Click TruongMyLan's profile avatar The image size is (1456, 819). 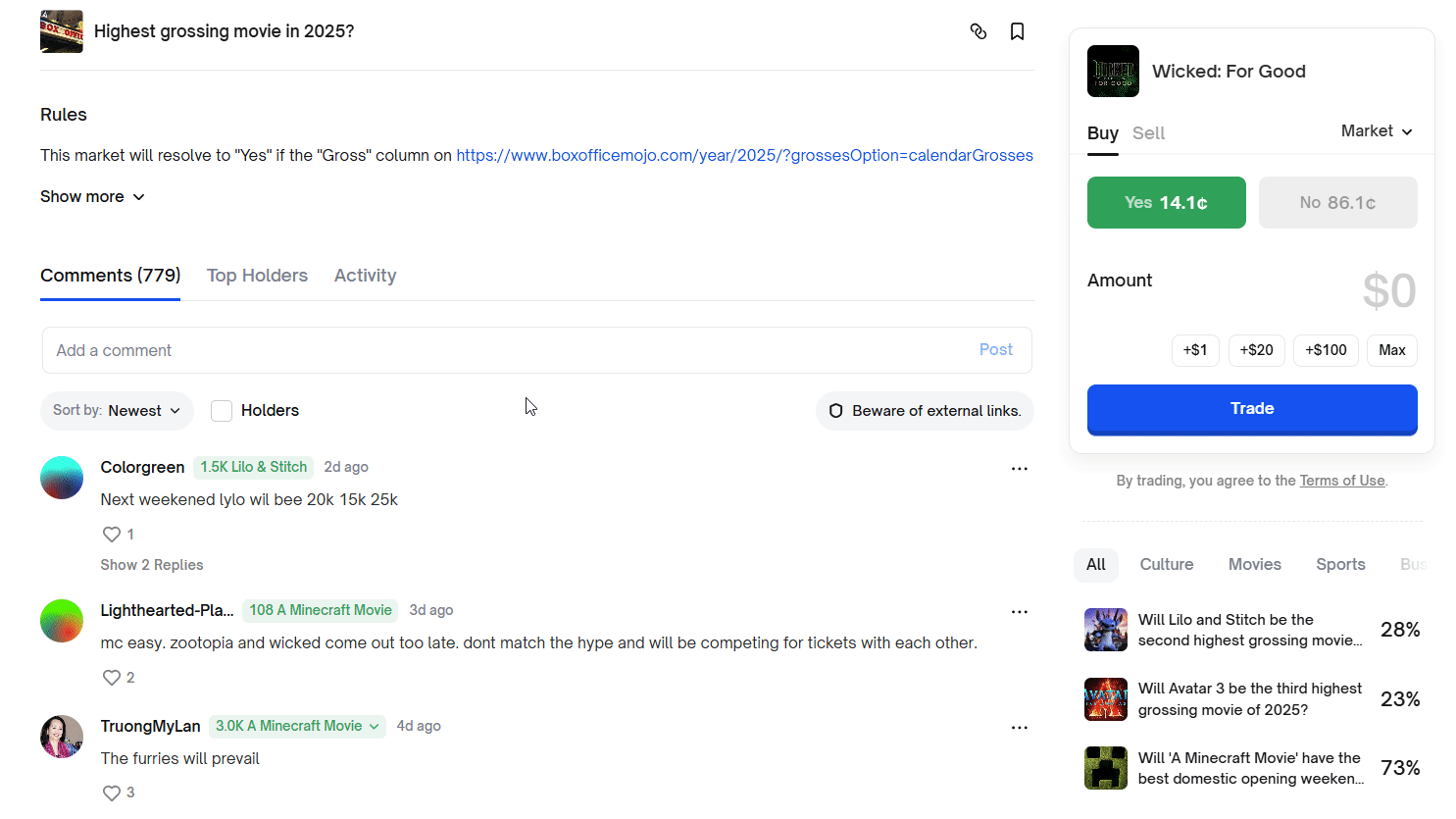[62, 737]
